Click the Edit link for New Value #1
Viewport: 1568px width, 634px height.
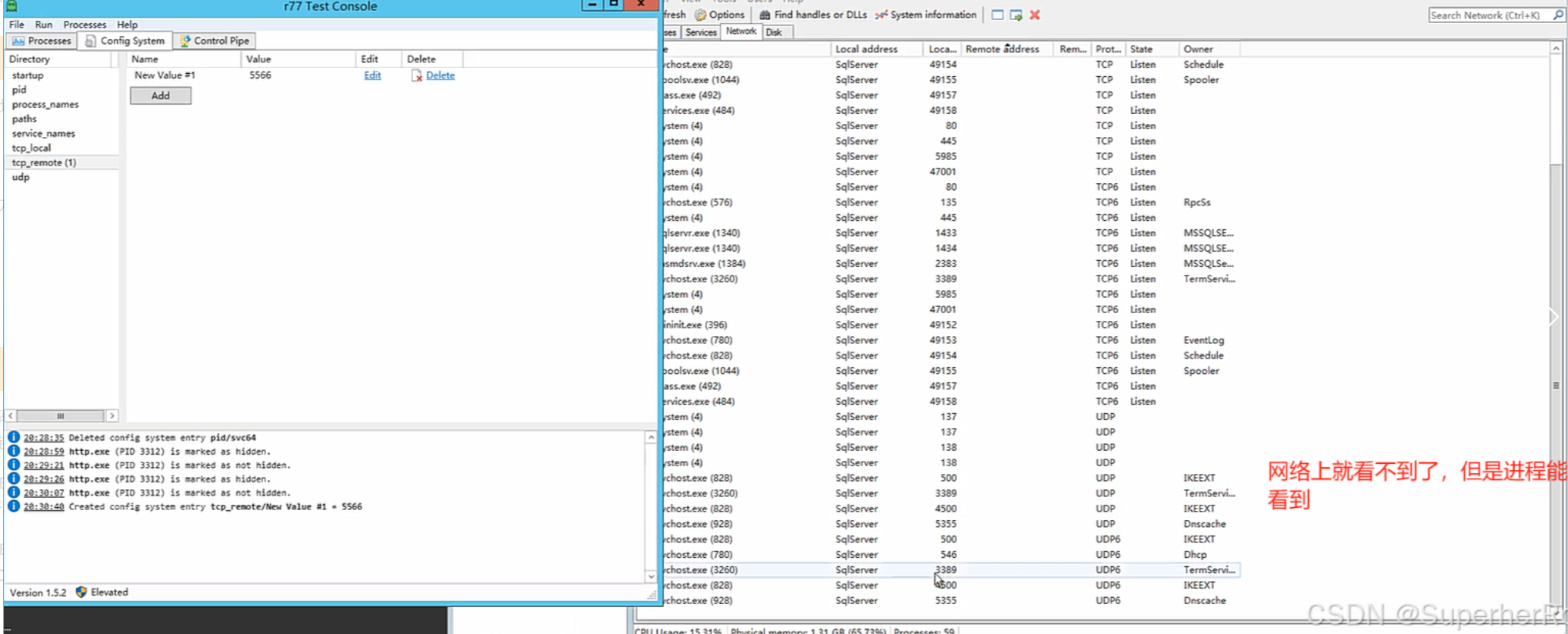372,75
